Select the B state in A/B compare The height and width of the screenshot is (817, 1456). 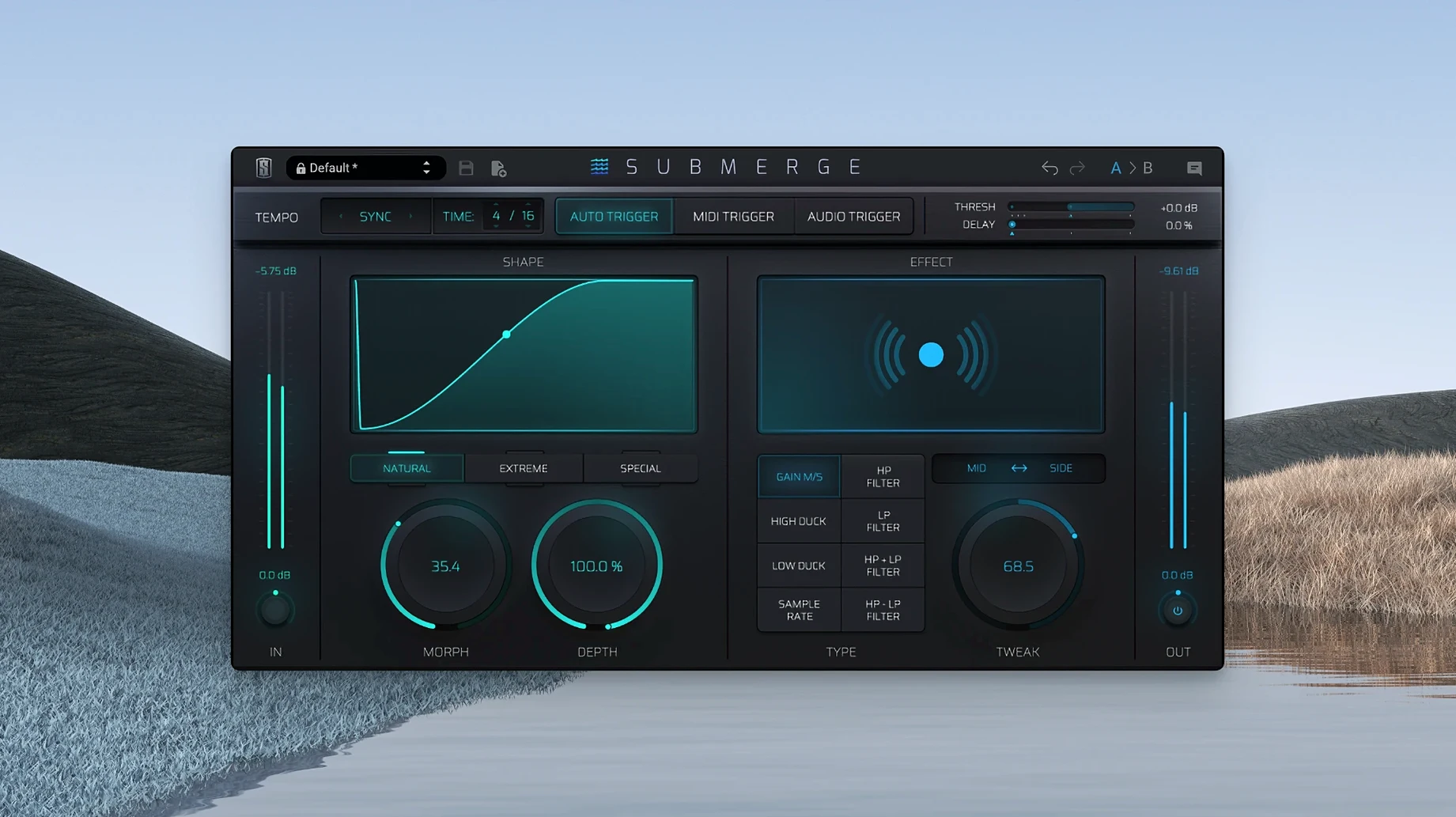tap(1148, 168)
